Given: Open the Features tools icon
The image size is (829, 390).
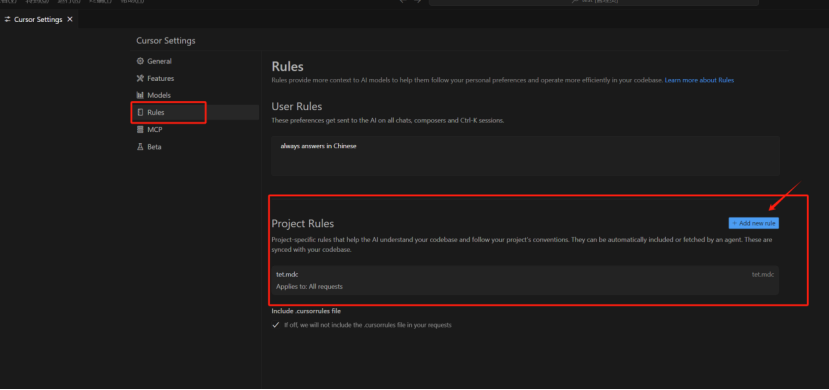Looking at the screenshot, I should click(140, 78).
